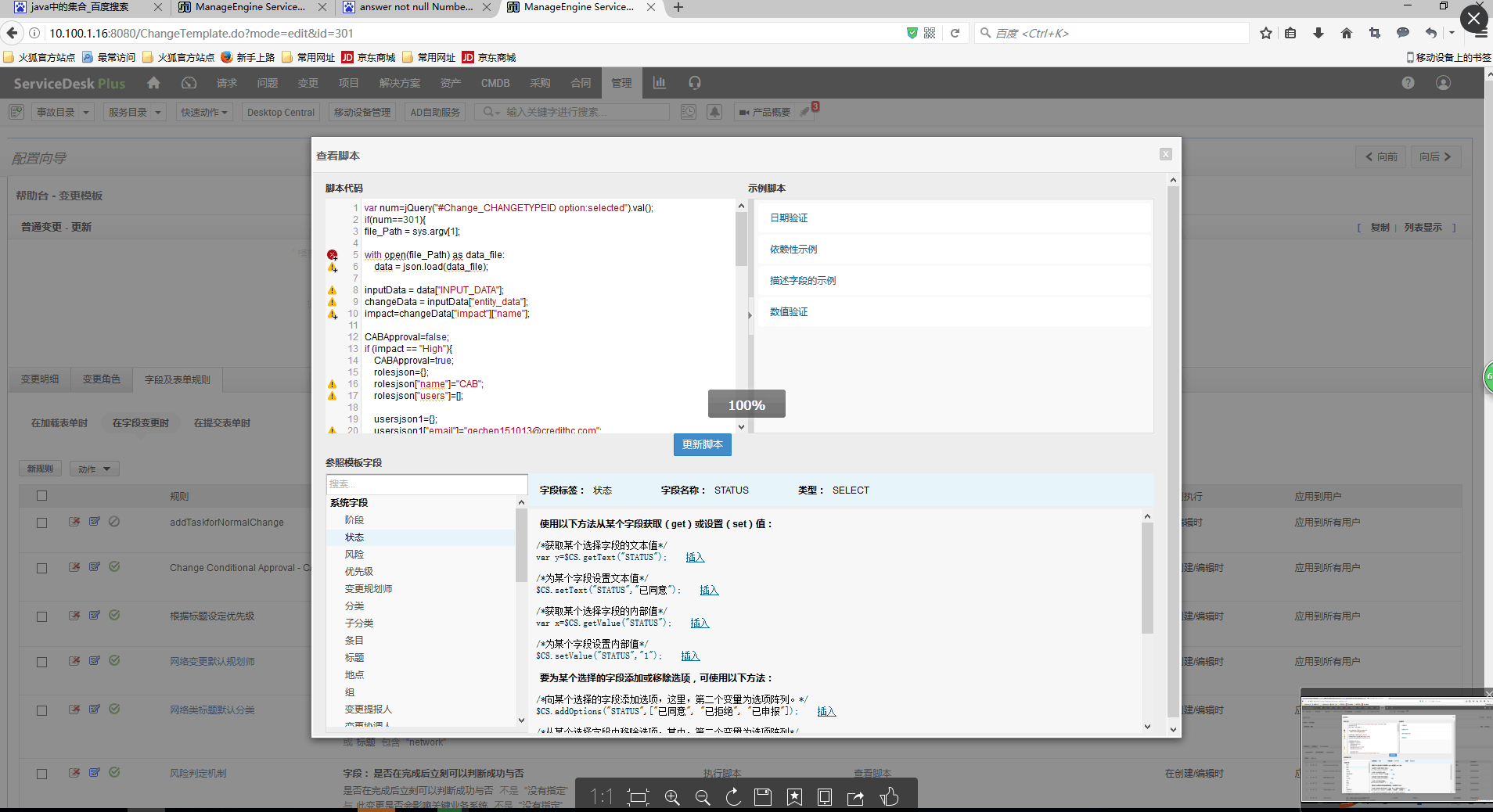The height and width of the screenshot is (812, 1493).
Task: Click save floppy icon in viewer toolbar
Action: coord(763,797)
